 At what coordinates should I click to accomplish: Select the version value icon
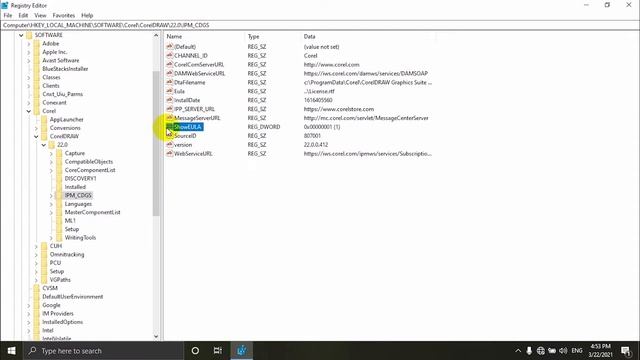(169, 144)
